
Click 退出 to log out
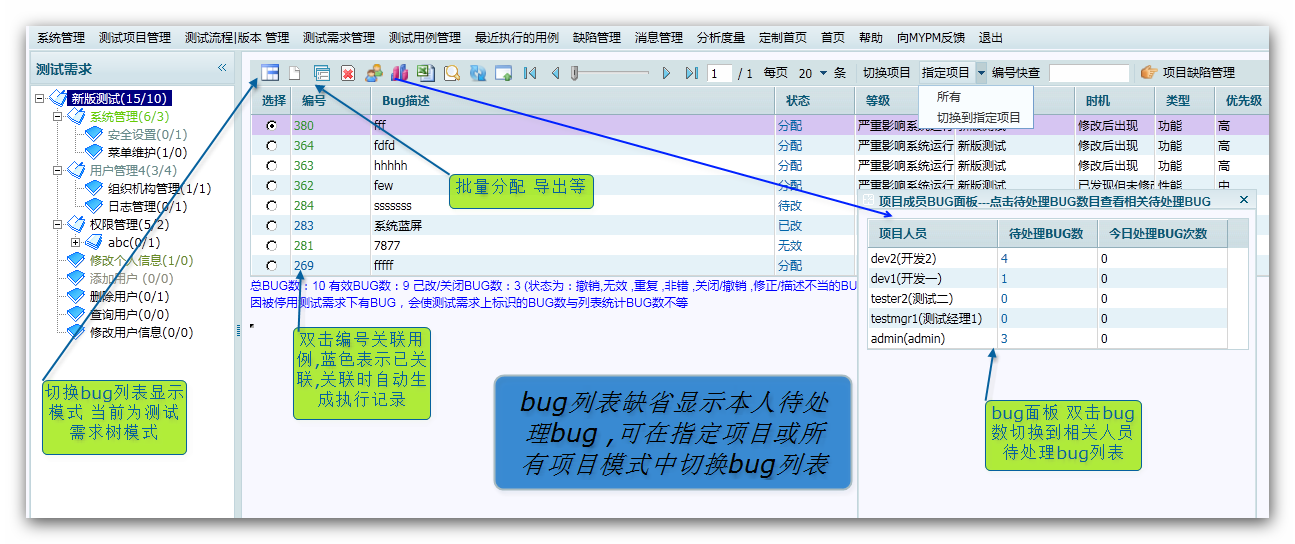tap(991, 38)
